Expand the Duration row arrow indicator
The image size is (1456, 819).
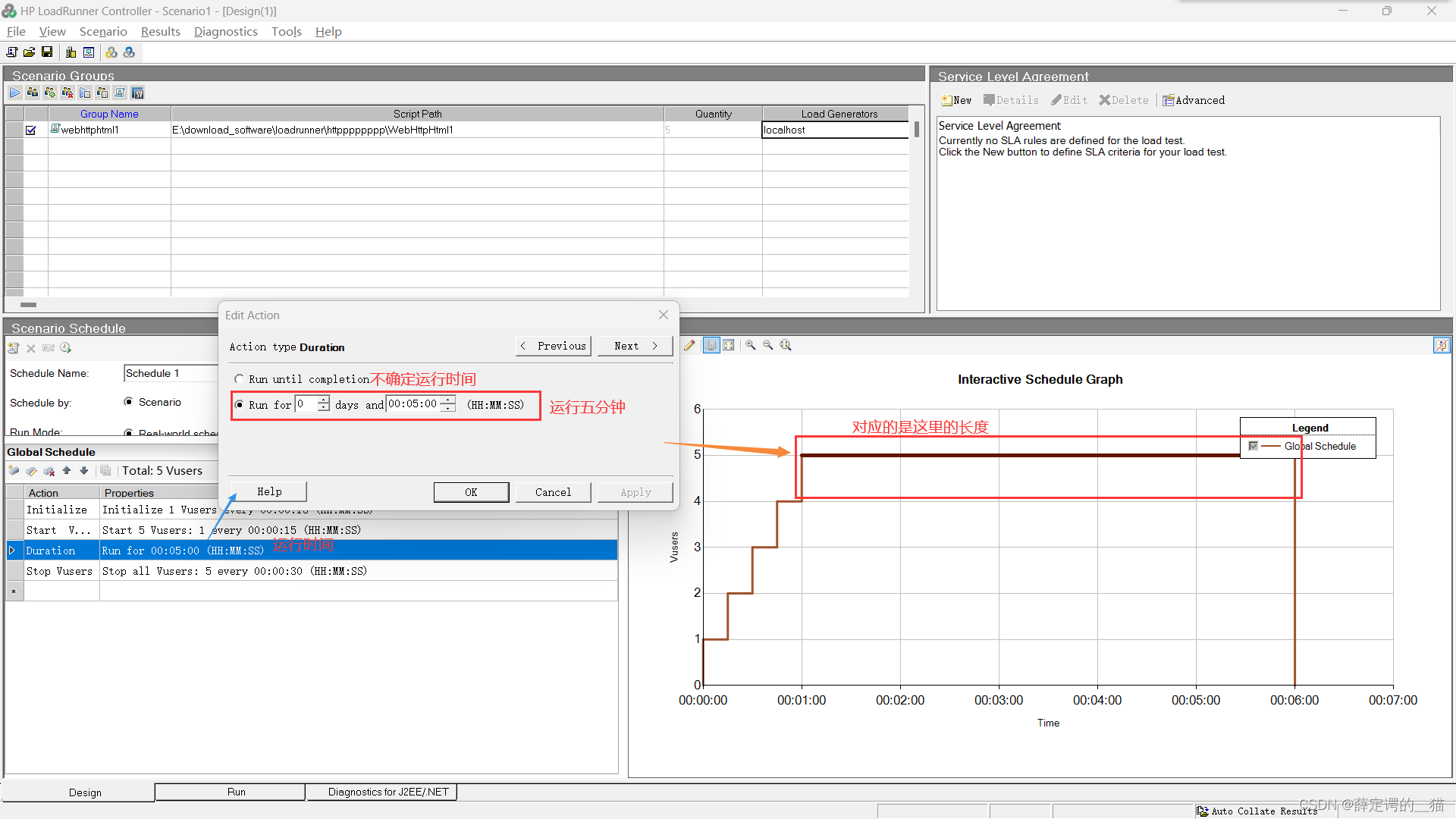click(x=13, y=551)
